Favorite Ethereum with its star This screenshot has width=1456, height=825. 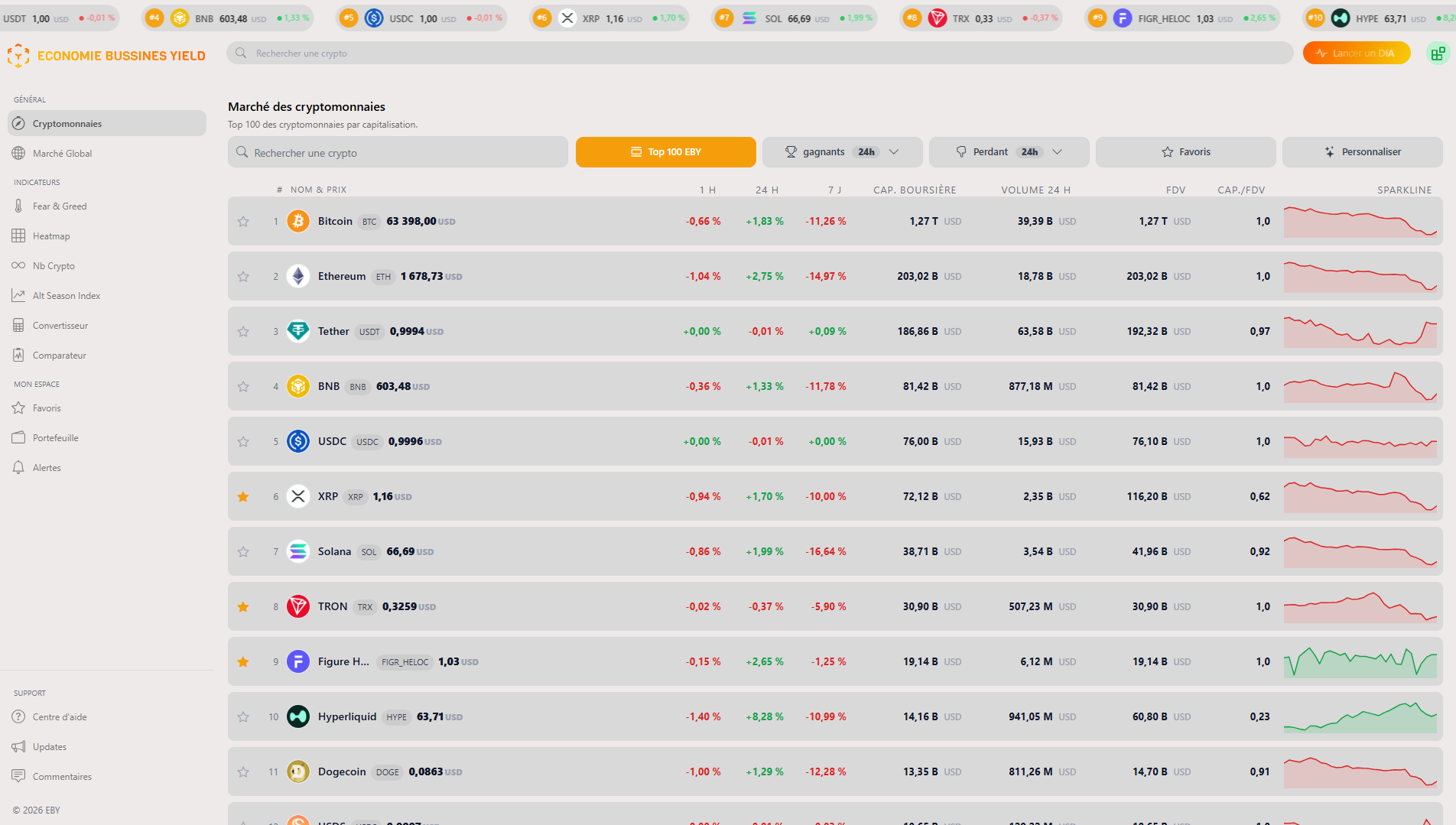tap(243, 276)
